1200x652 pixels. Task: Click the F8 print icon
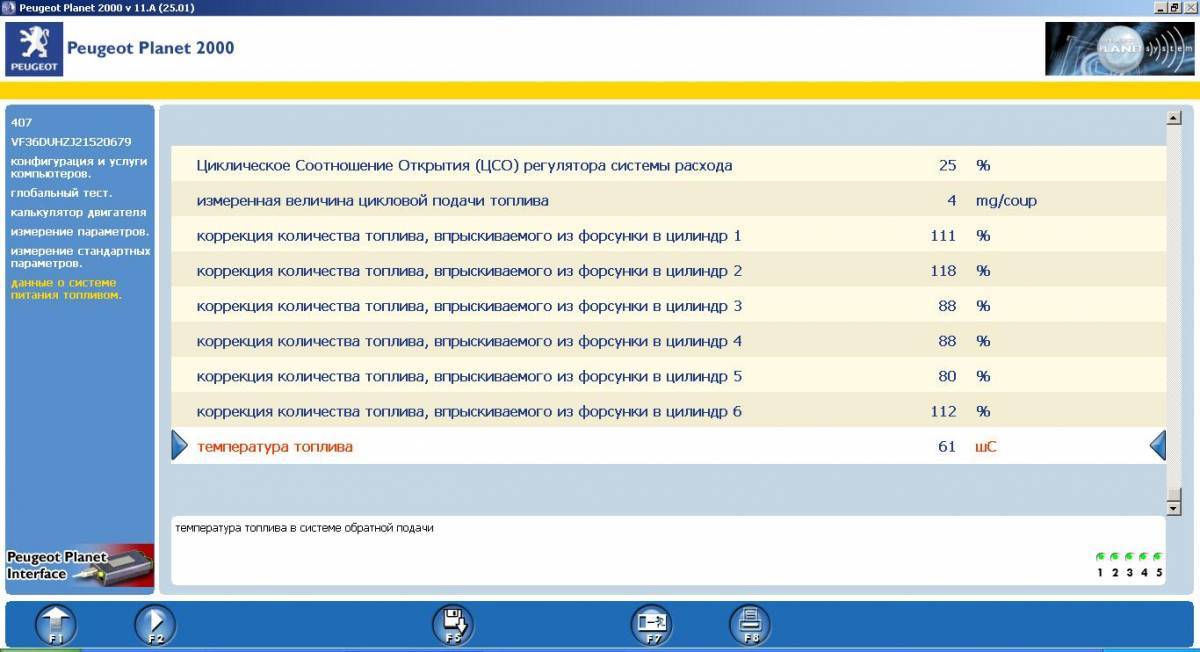point(750,625)
